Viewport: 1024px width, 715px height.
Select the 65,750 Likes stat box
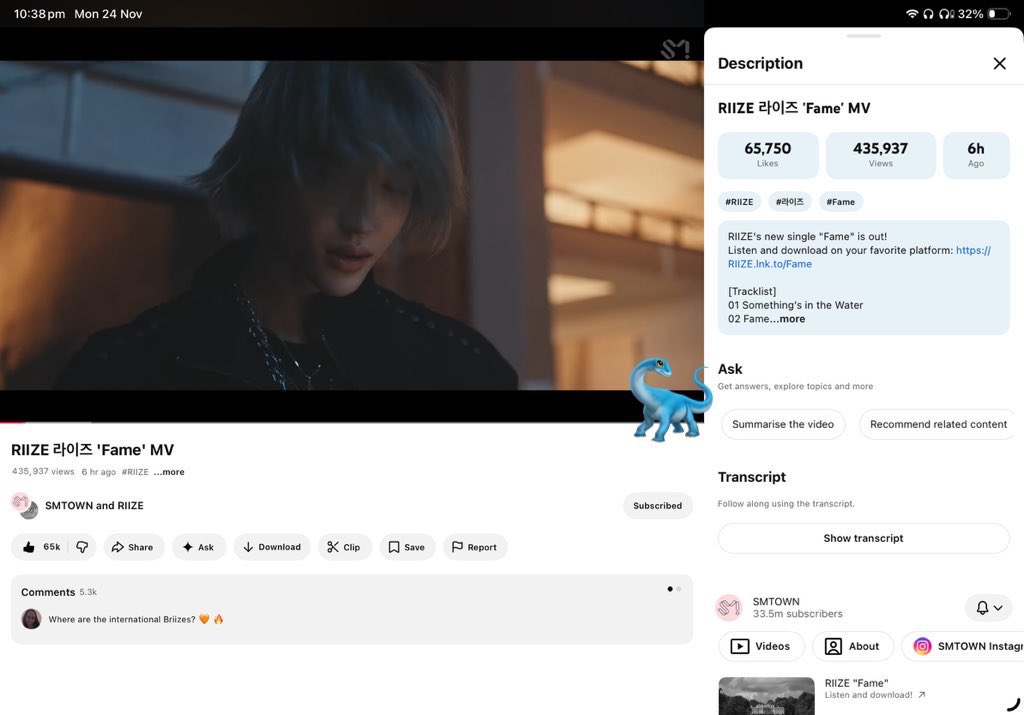(768, 155)
